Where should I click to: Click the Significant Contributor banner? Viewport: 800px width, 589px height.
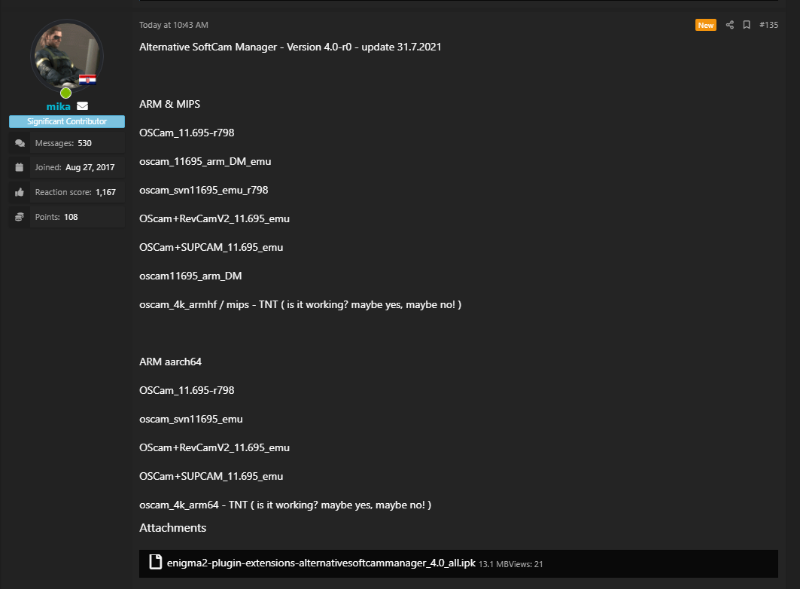click(67, 121)
